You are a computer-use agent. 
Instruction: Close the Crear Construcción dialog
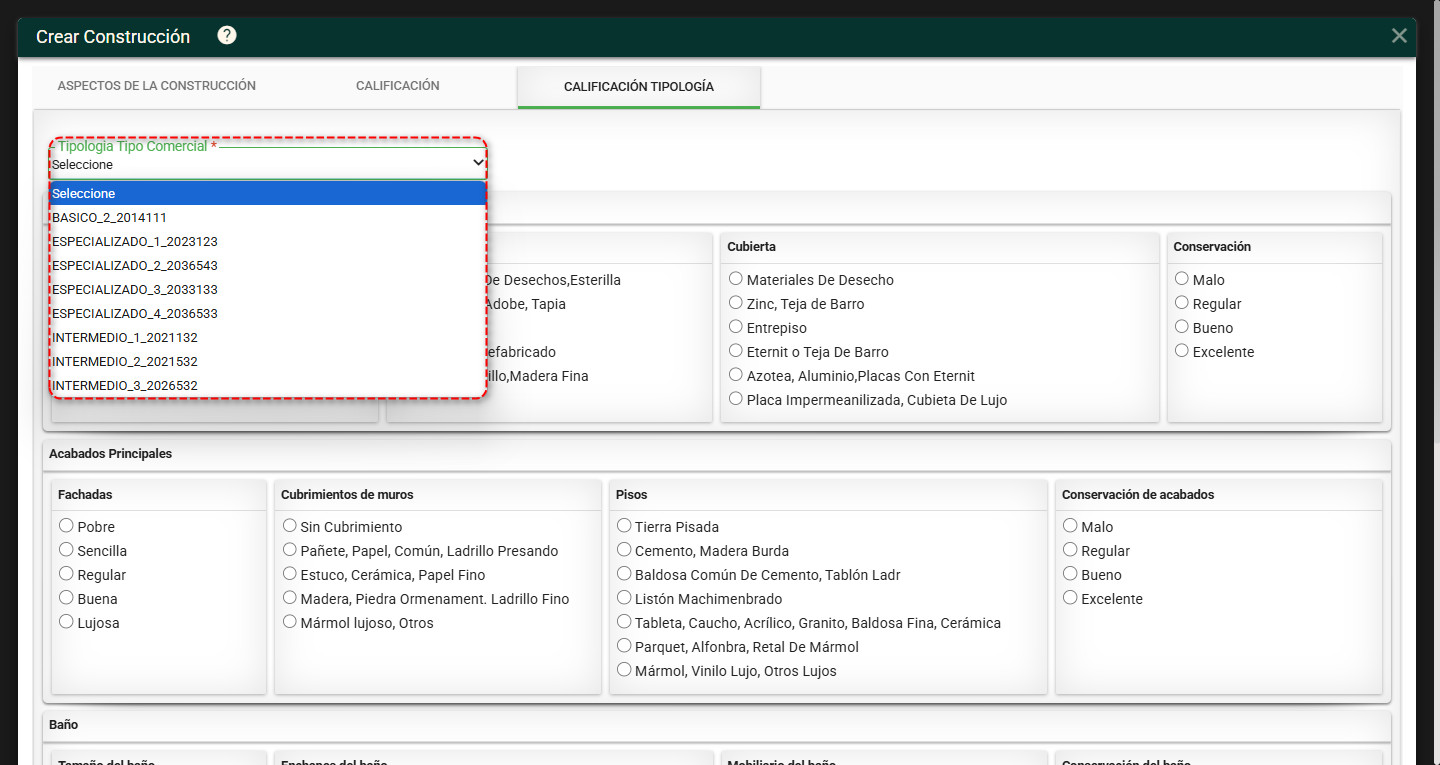(1399, 36)
